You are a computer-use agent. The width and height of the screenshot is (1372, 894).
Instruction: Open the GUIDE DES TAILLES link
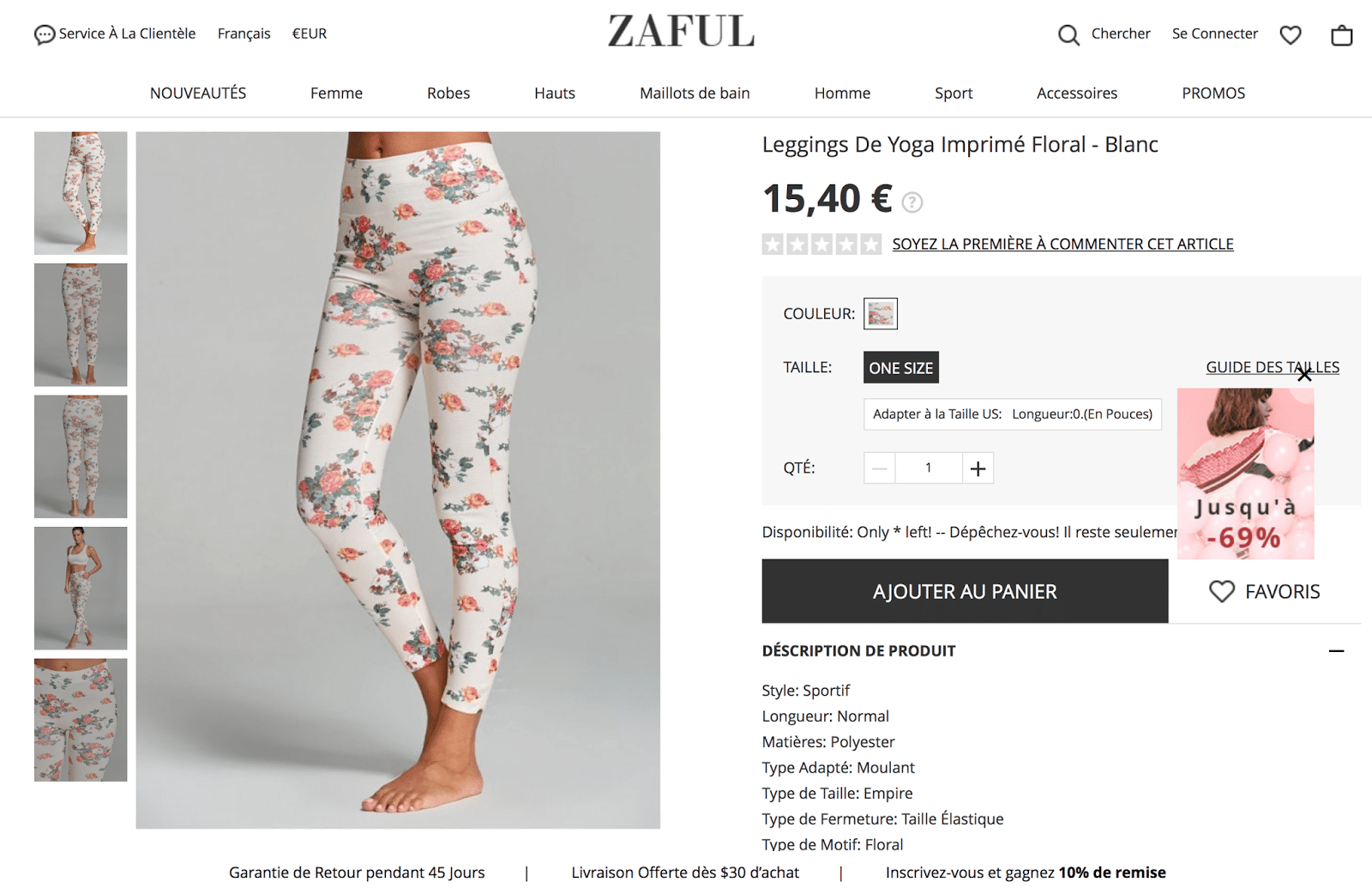click(1273, 367)
